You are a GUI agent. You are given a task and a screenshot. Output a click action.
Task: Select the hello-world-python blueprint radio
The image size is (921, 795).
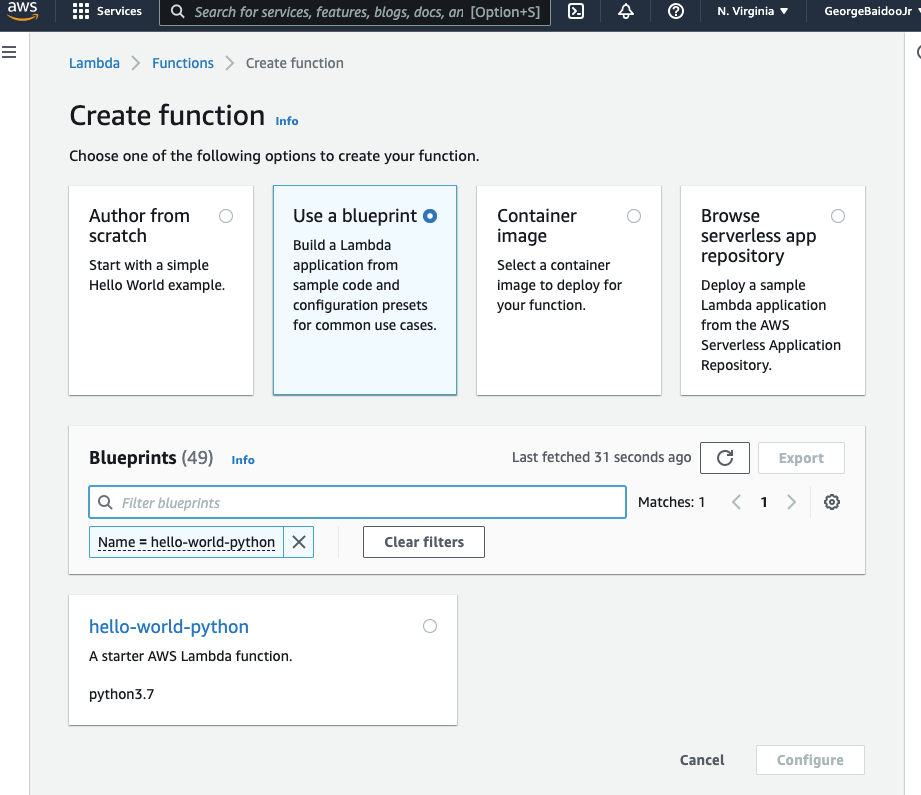coord(430,625)
